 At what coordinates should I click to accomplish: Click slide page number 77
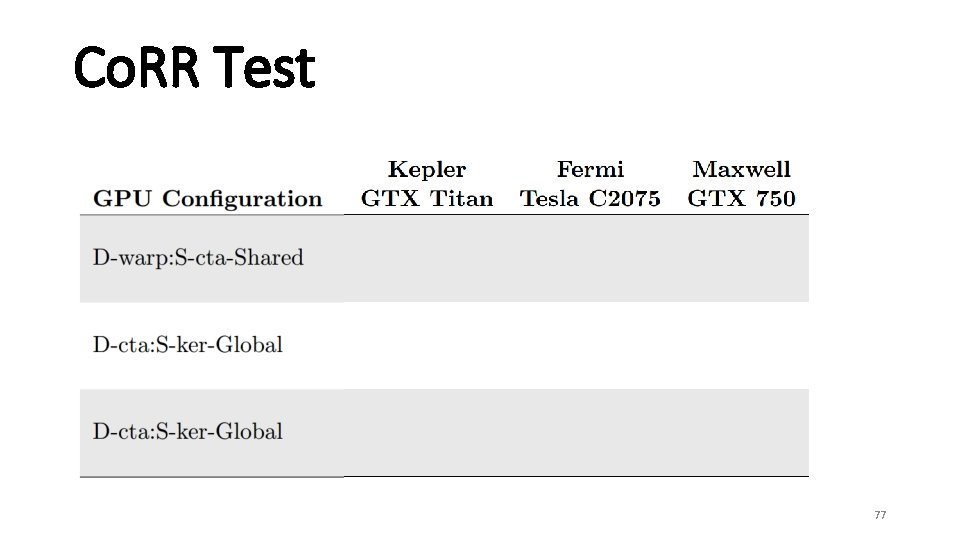[880, 515]
